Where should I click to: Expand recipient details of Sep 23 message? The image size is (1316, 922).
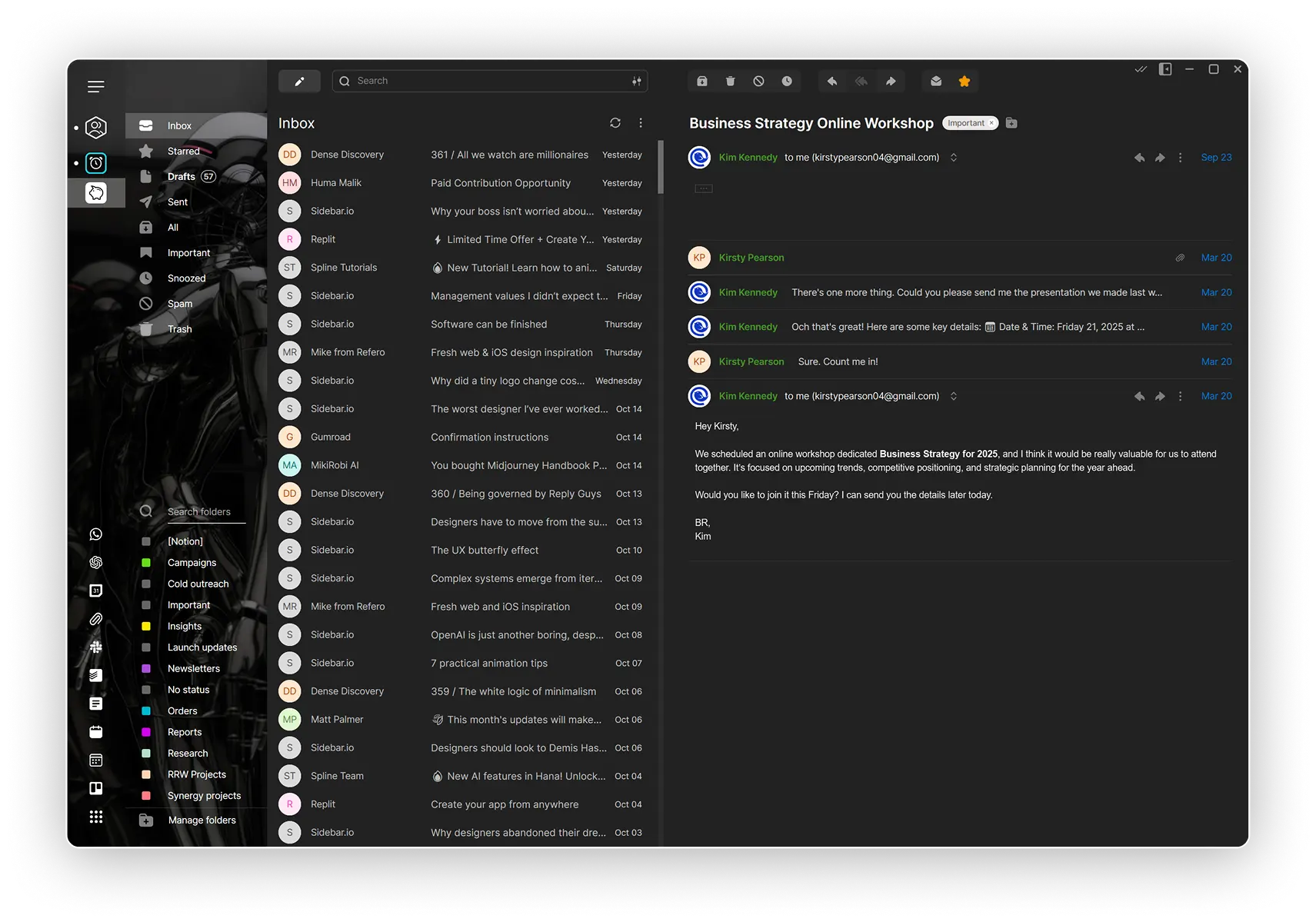pos(954,158)
